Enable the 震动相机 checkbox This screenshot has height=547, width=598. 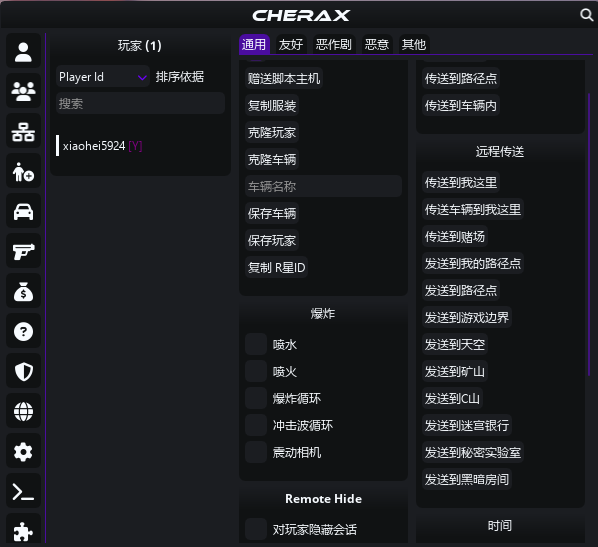coord(256,452)
